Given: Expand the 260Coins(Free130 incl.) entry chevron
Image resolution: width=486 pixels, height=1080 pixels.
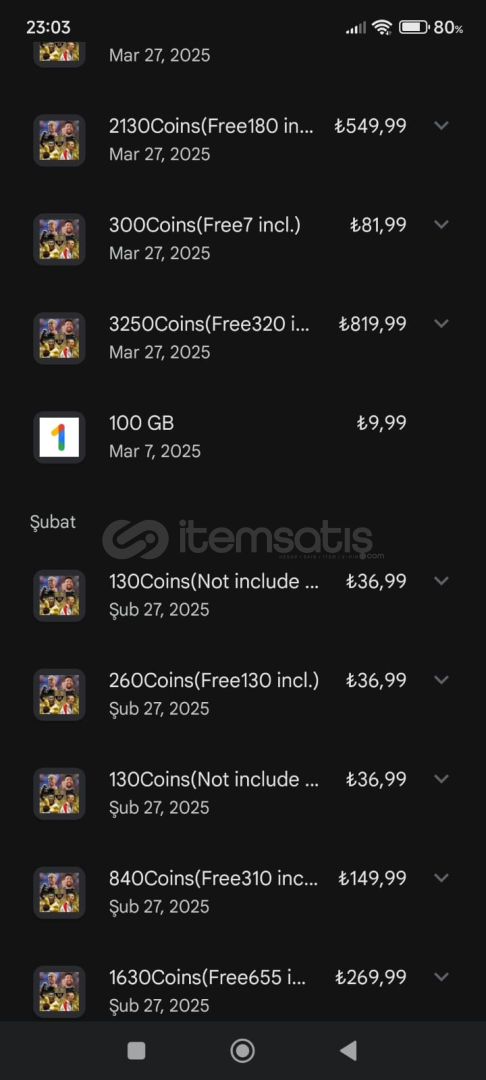Looking at the screenshot, I should coord(442,680).
